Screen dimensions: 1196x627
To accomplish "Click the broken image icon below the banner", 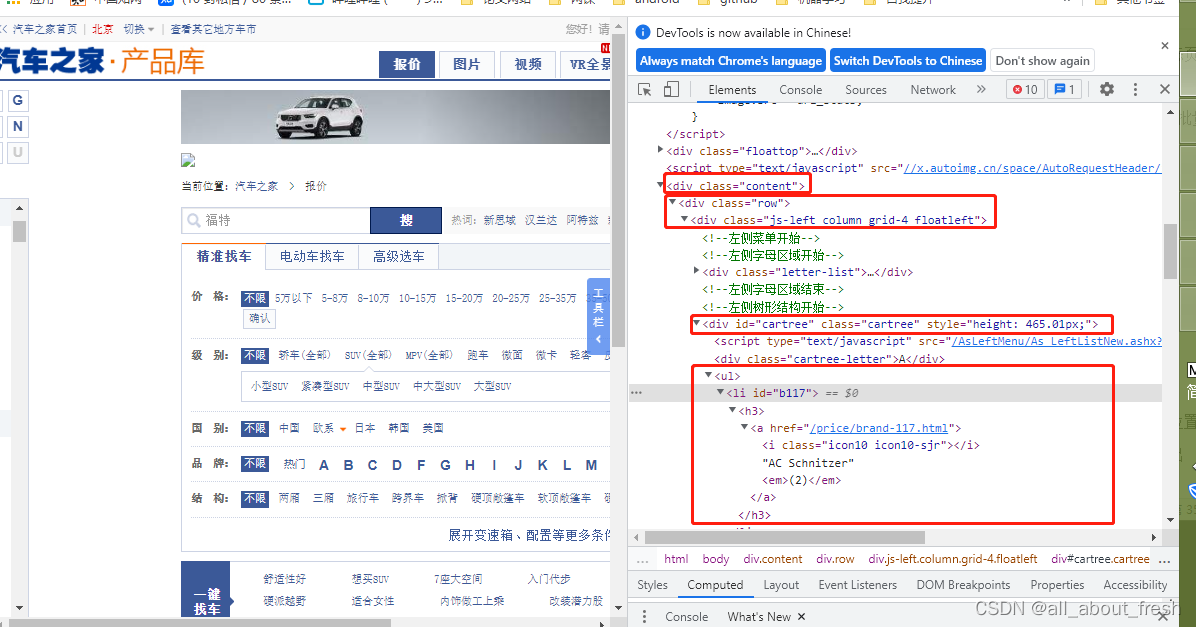I will (188, 160).
